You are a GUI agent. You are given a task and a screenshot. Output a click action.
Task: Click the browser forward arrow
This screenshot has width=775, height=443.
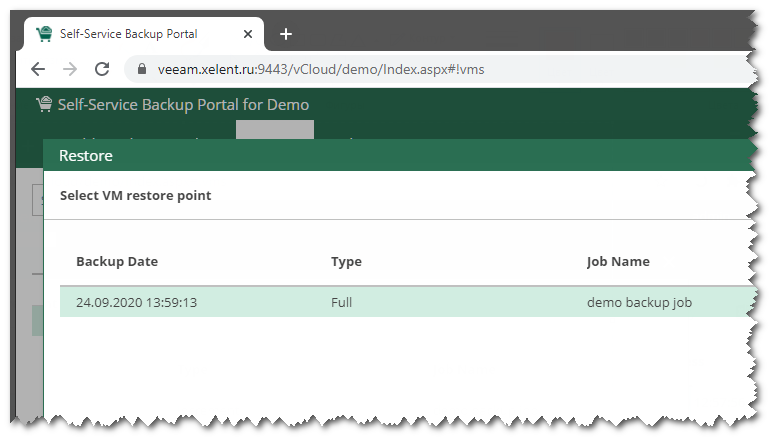pyautogui.click(x=70, y=69)
